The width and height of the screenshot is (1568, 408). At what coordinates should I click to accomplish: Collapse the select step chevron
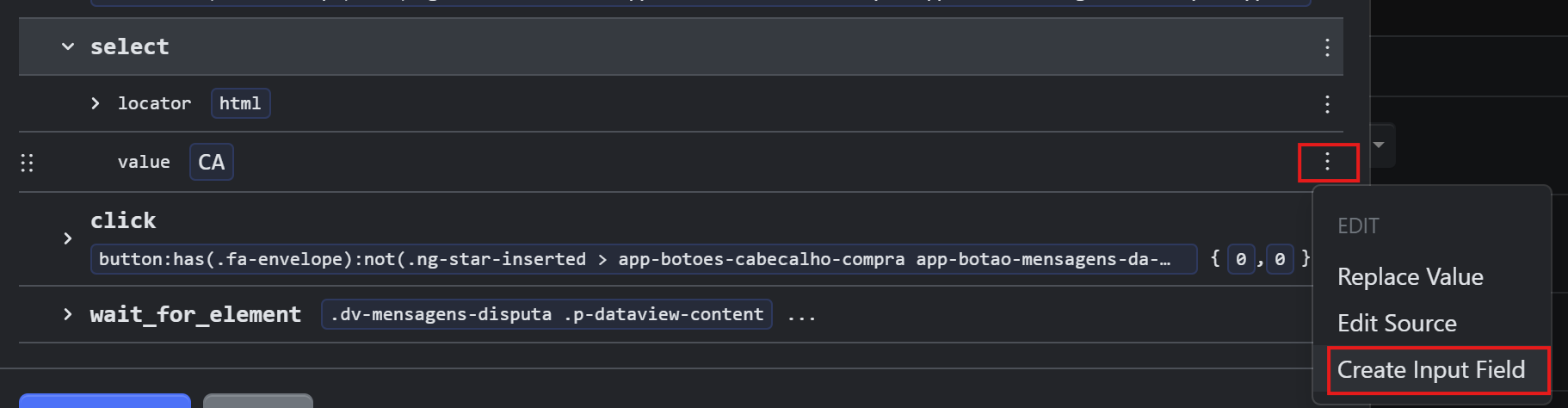68,47
